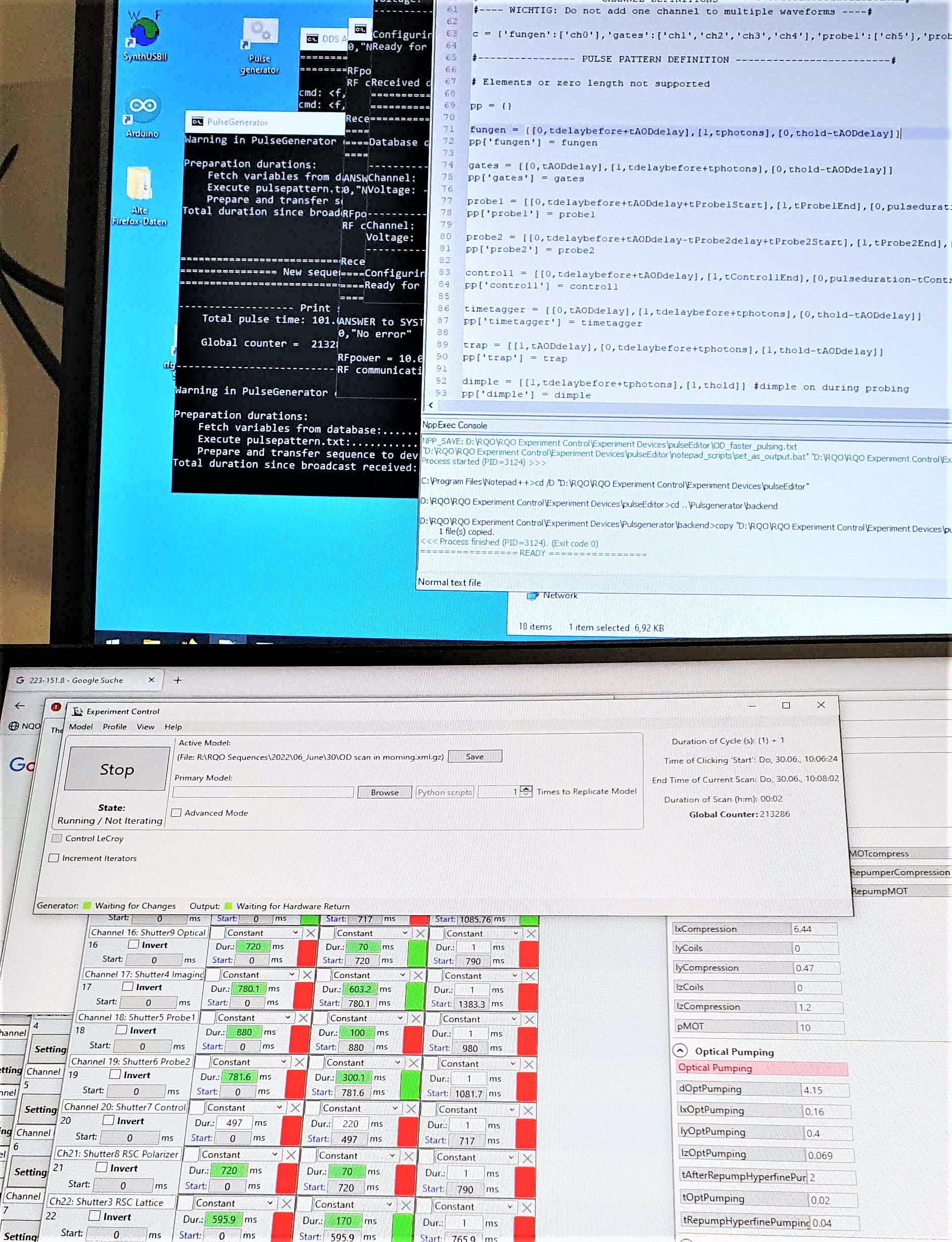Delete Channel 16 second Constant segment with X
Image resolution: width=952 pixels, height=1242 pixels.
(420, 933)
